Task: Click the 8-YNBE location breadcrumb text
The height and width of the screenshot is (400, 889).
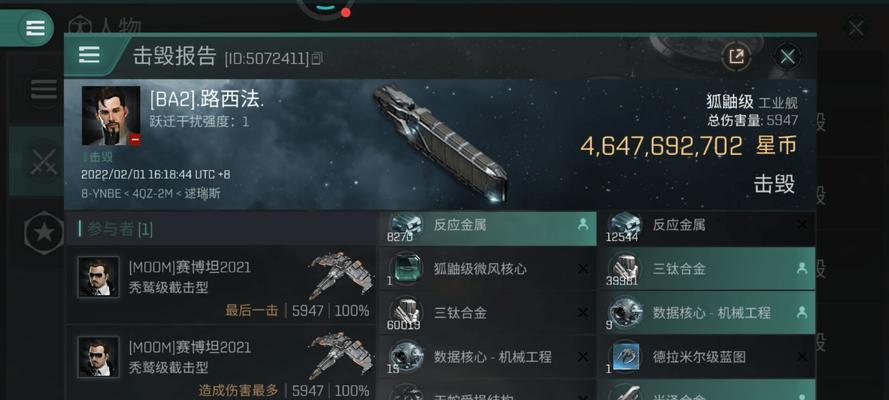Action: click(102, 193)
